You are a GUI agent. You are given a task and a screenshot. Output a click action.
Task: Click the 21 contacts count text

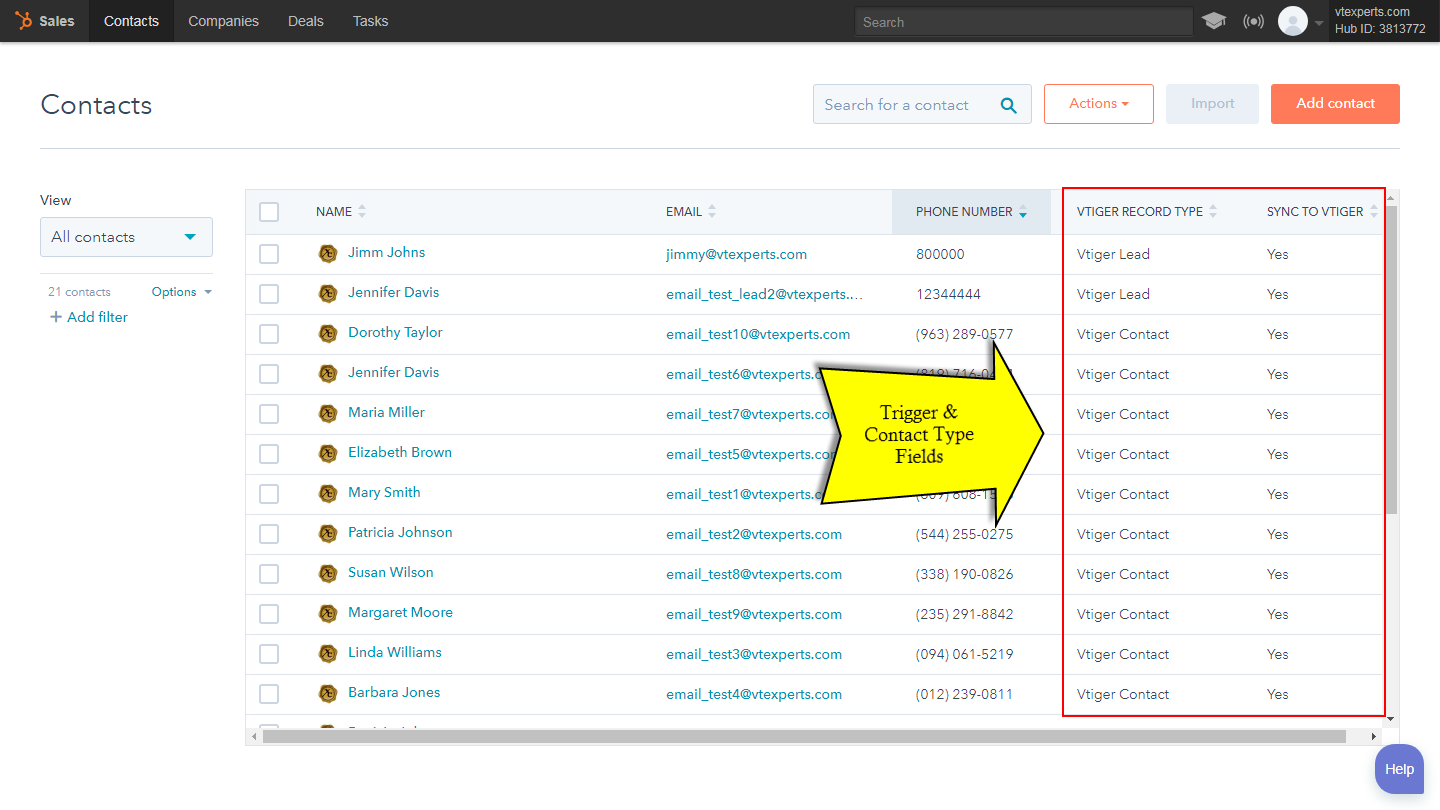click(x=79, y=292)
